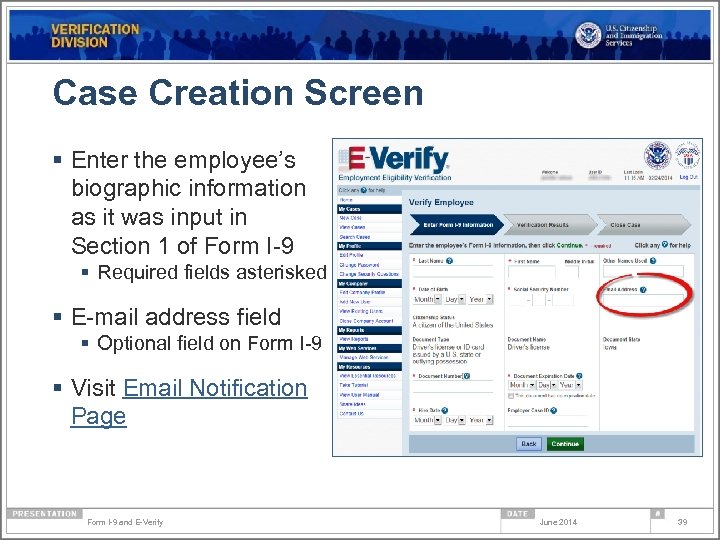Open View Existing Users in sidebar
Viewport: 720px width, 540px height.
(x=361, y=311)
